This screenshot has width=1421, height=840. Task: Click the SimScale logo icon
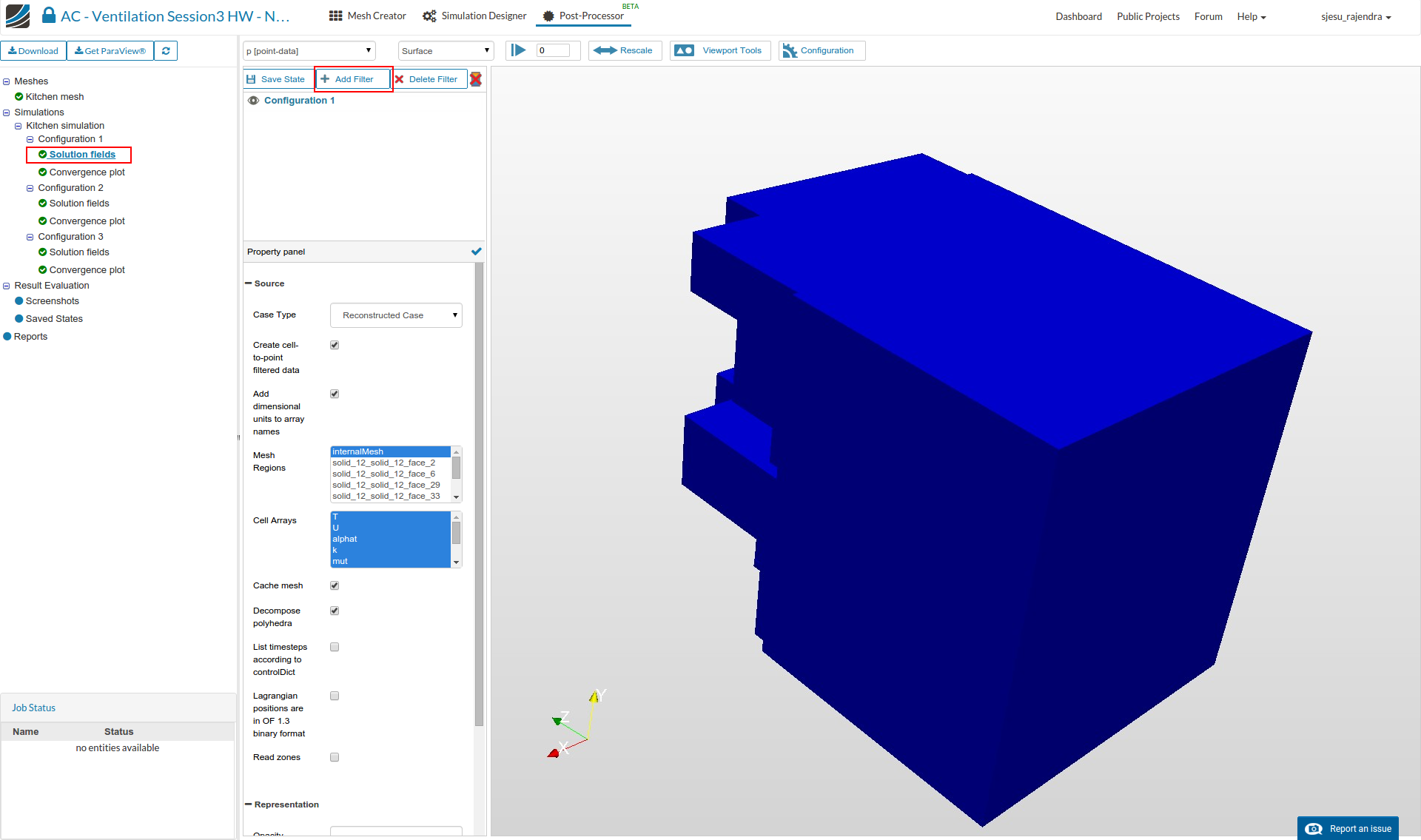pyautogui.click(x=18, y=16)
